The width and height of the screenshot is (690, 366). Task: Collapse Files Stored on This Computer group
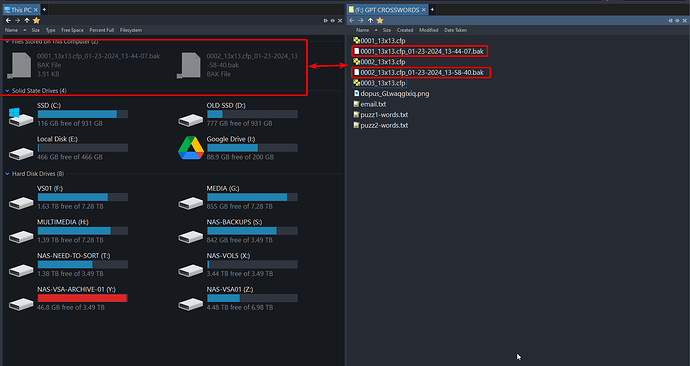point(7,41)
